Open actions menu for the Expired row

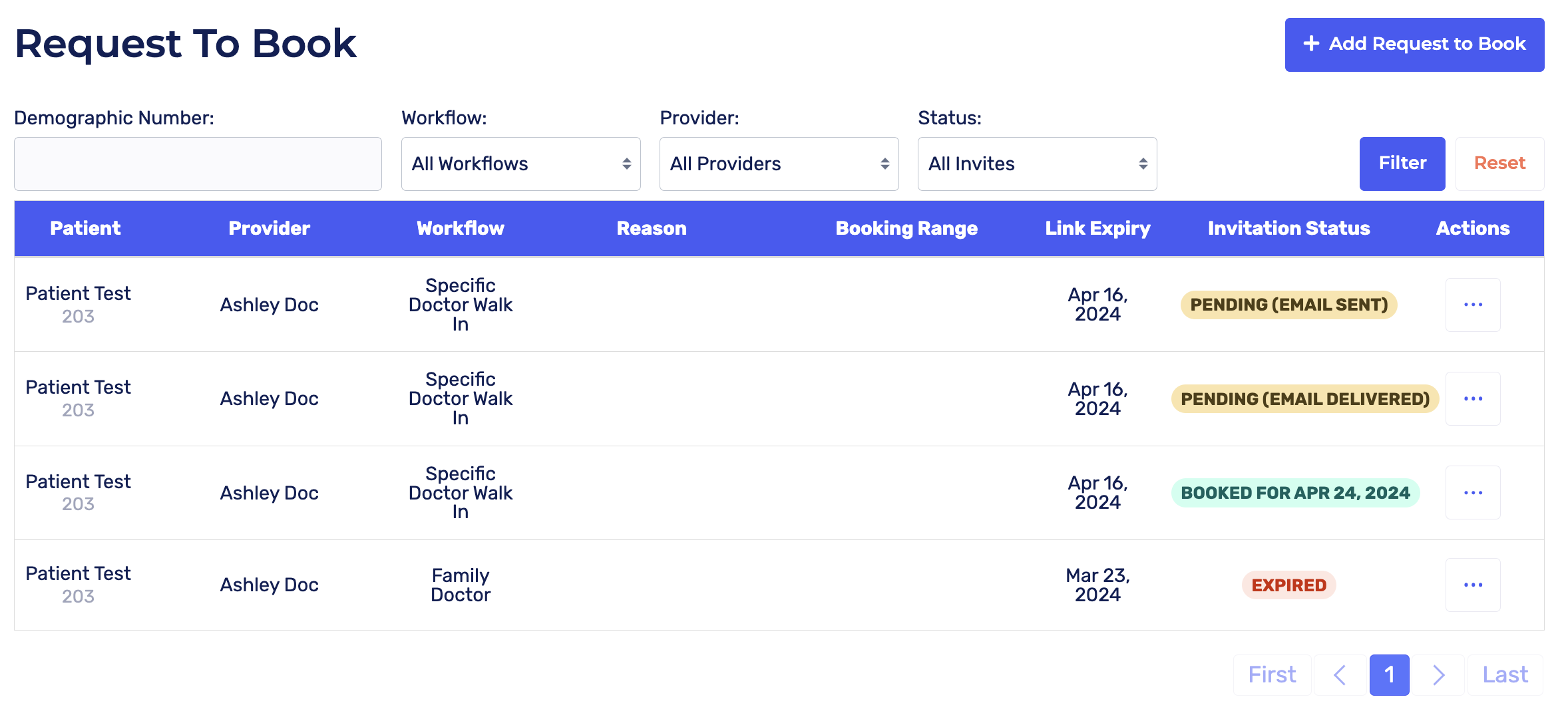coord(1472,585)
